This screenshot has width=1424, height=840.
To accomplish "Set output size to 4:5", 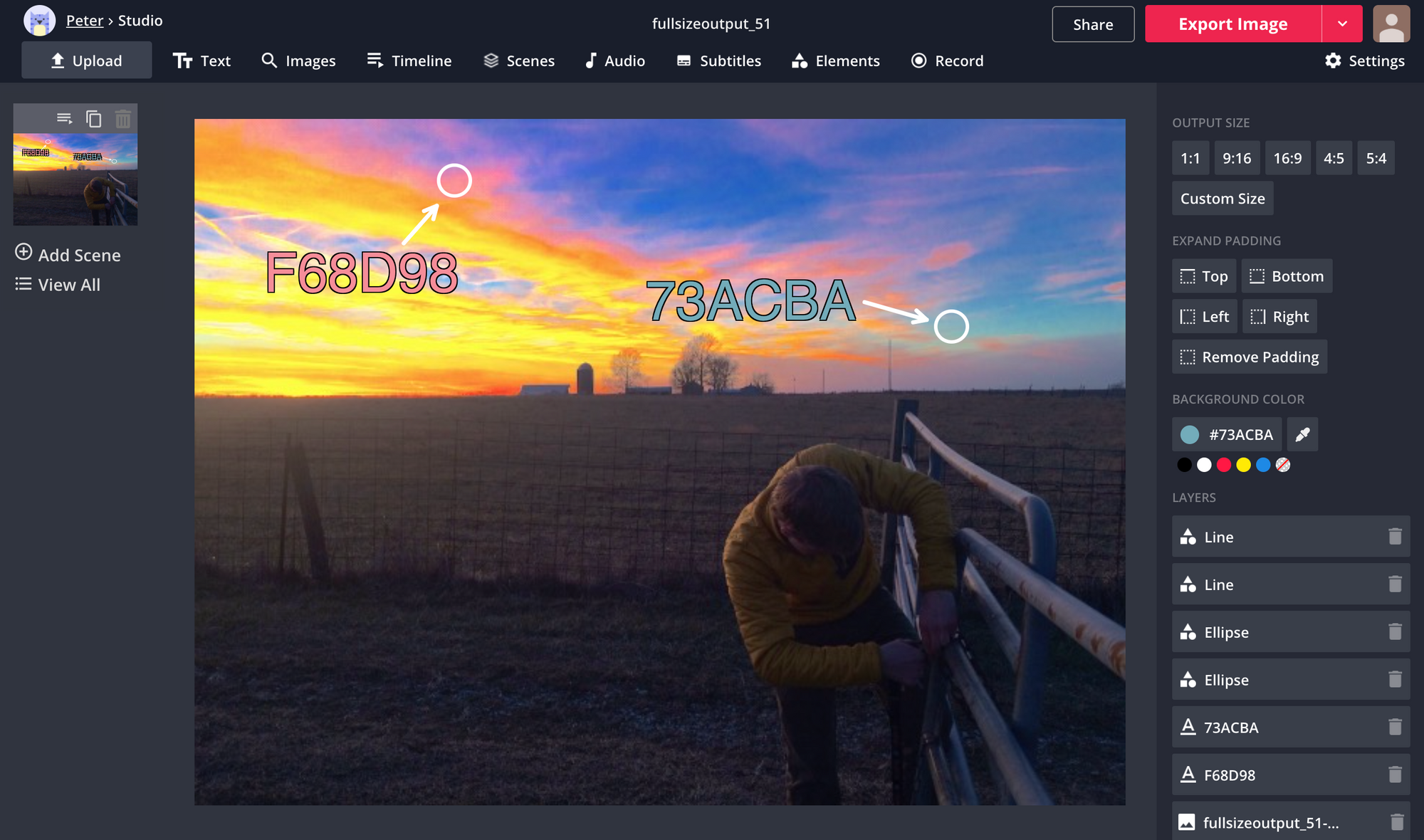I will pyautogui.click(x=1333, y=158).
